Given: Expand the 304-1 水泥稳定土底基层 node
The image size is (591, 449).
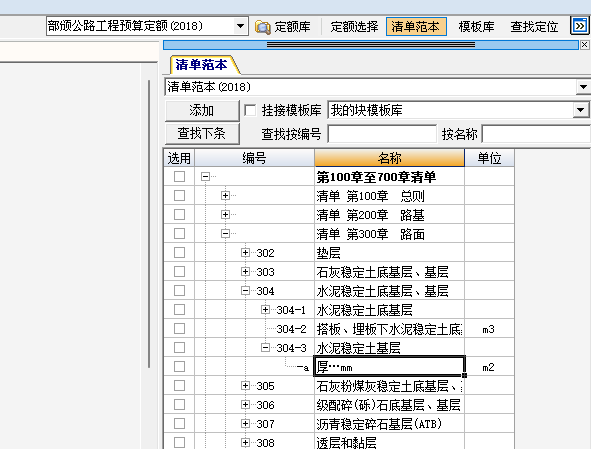Looking at the screenshot, I should tap(265, 310).
